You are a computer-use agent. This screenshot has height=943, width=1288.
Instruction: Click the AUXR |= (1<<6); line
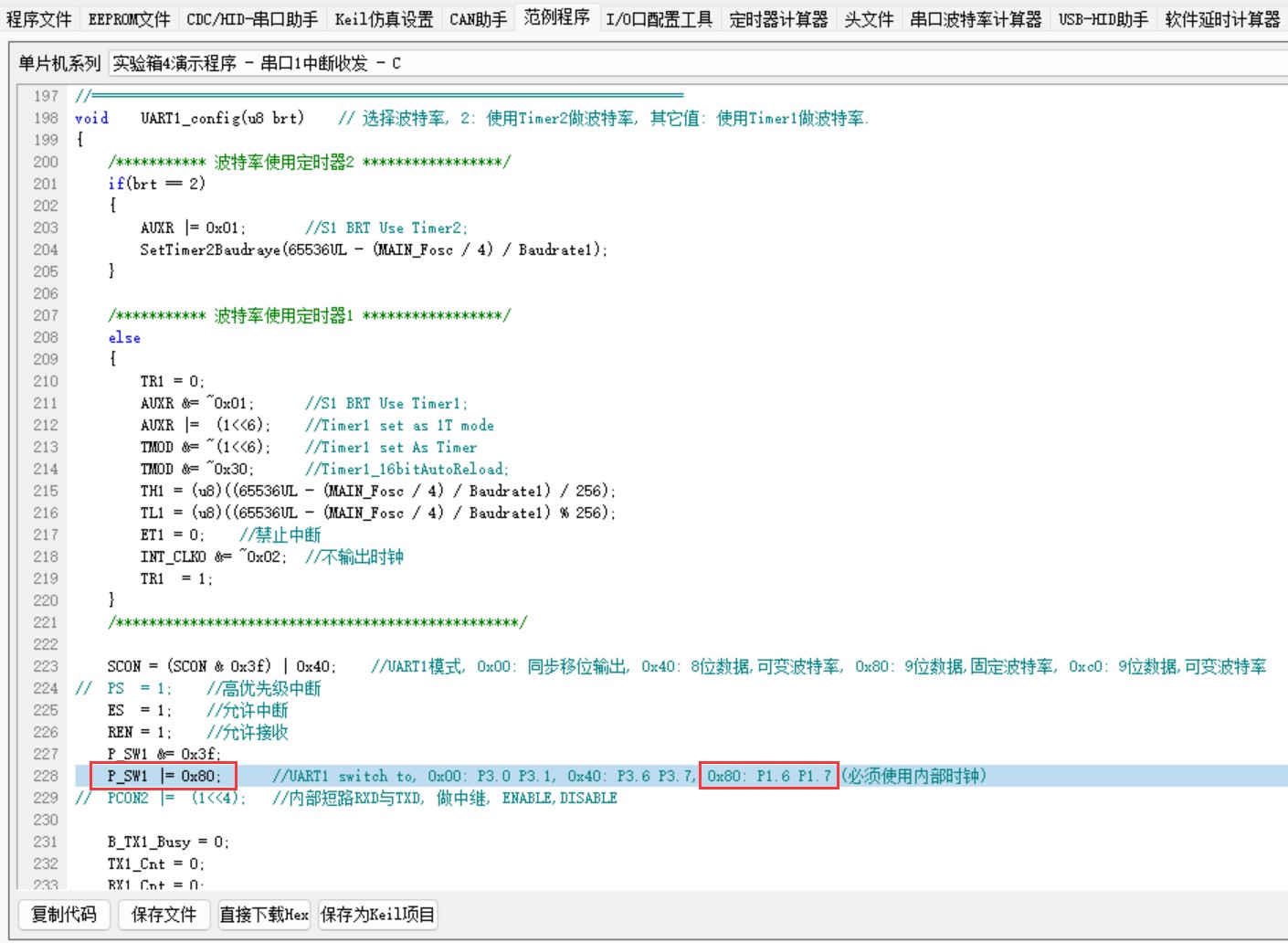(317, 425)
